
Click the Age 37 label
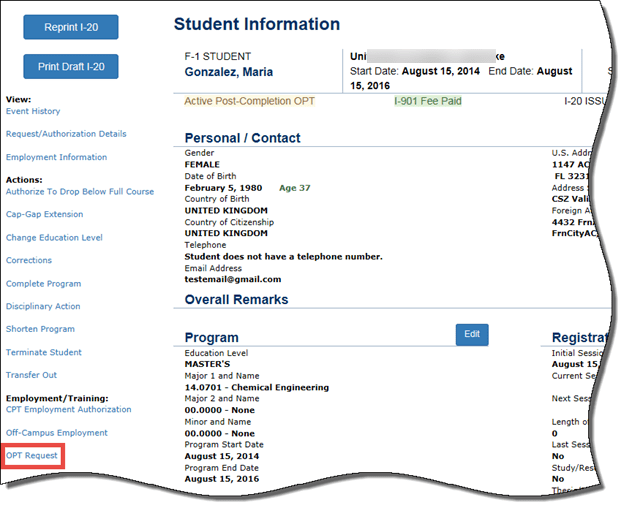click(x=294, y=188)
